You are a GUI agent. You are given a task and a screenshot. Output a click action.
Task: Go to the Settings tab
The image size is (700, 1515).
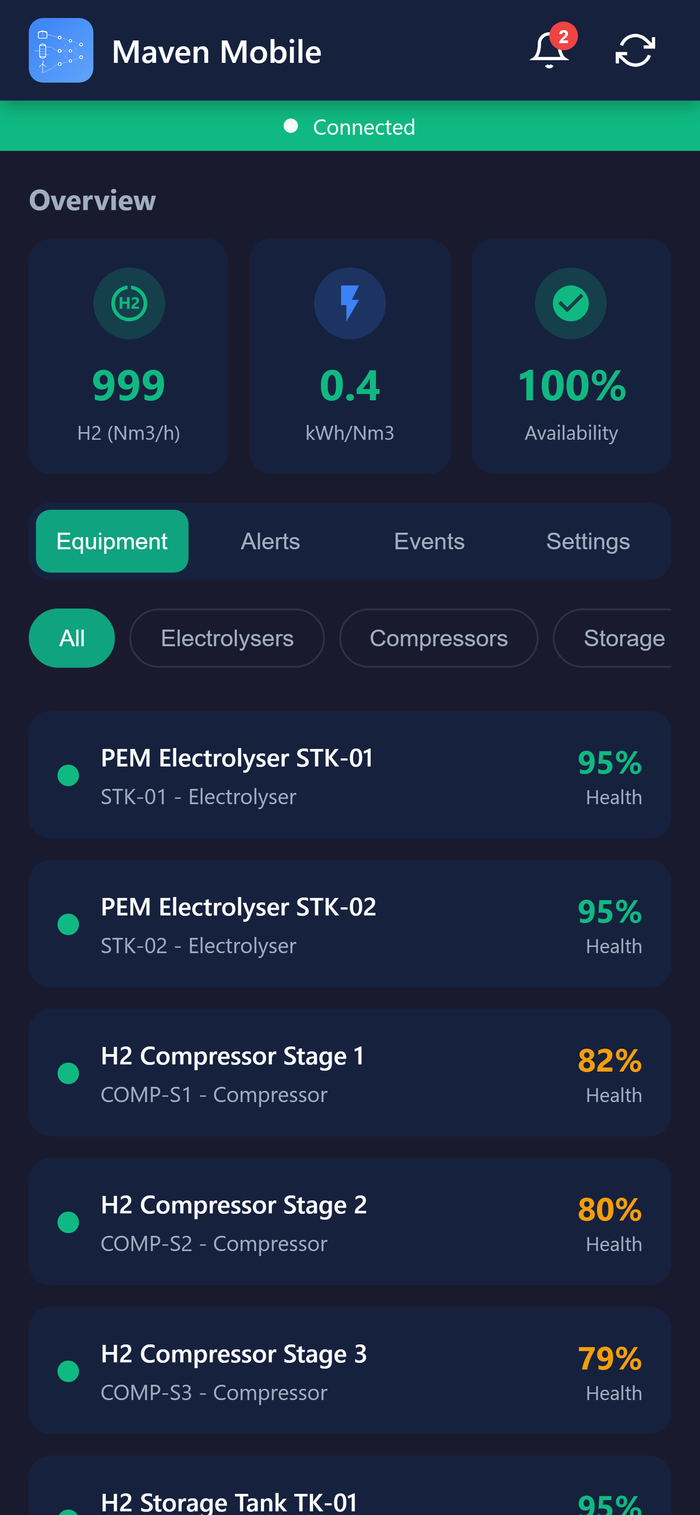[x=588, y=541]
